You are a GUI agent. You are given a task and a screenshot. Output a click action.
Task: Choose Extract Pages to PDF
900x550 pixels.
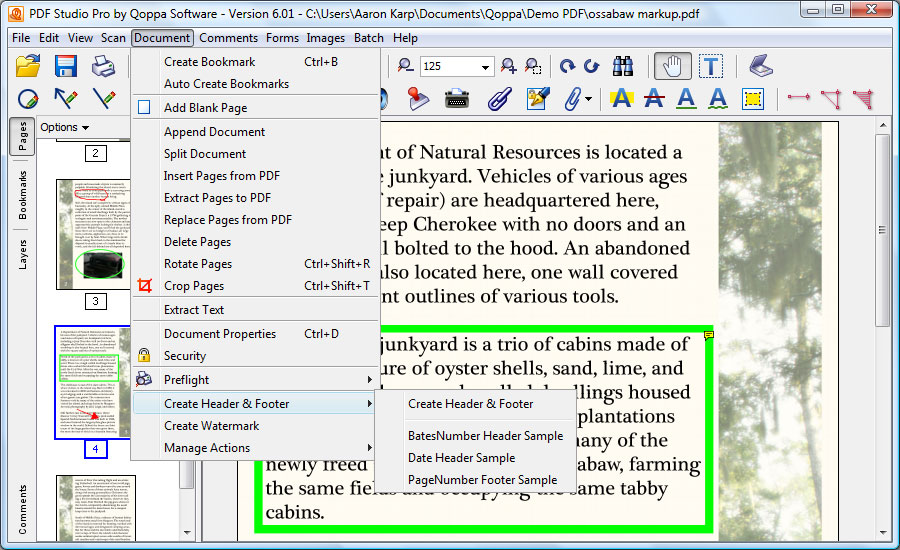[x=255, y=198]
